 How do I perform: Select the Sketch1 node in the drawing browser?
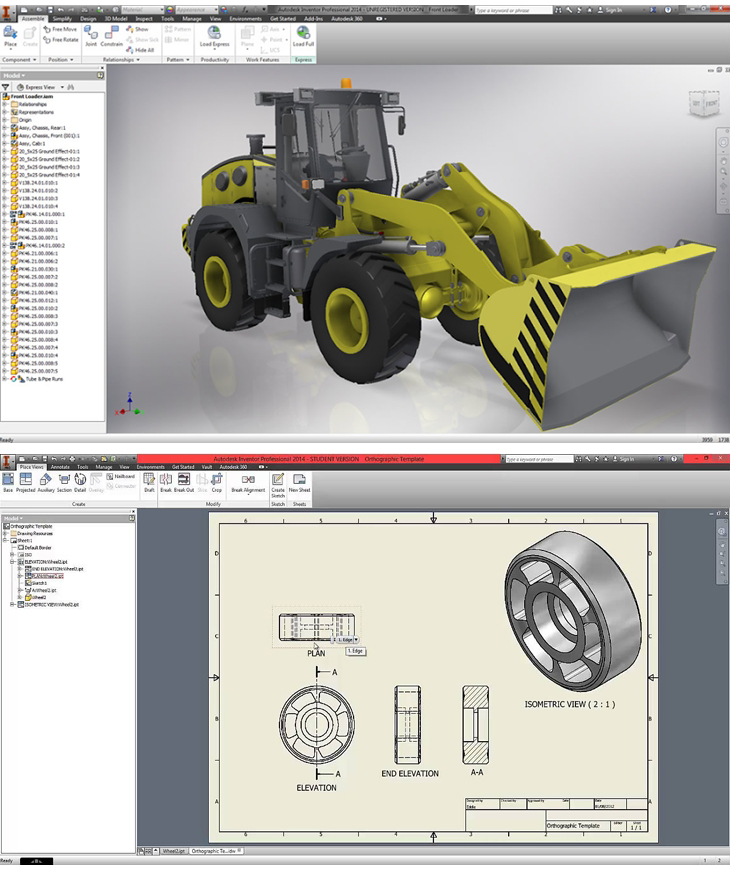[x=38, y=583]
